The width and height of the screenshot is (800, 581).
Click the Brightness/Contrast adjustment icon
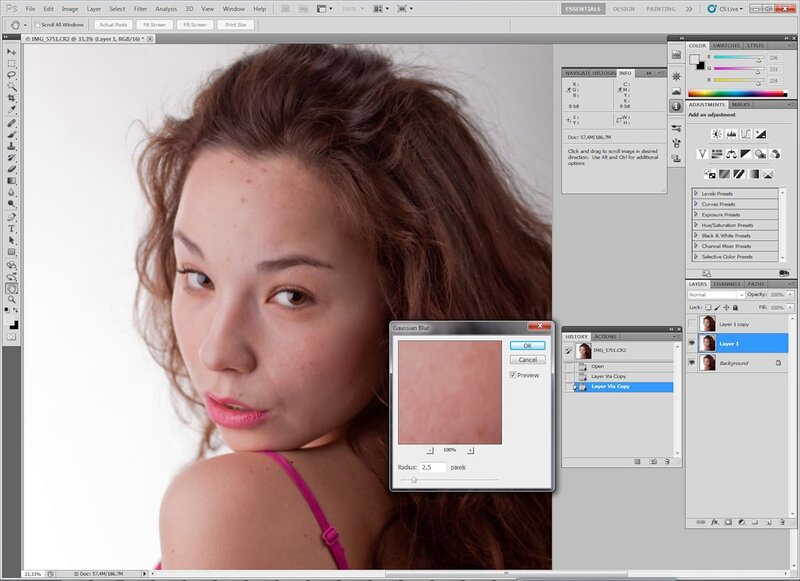[x=717, y=133]
